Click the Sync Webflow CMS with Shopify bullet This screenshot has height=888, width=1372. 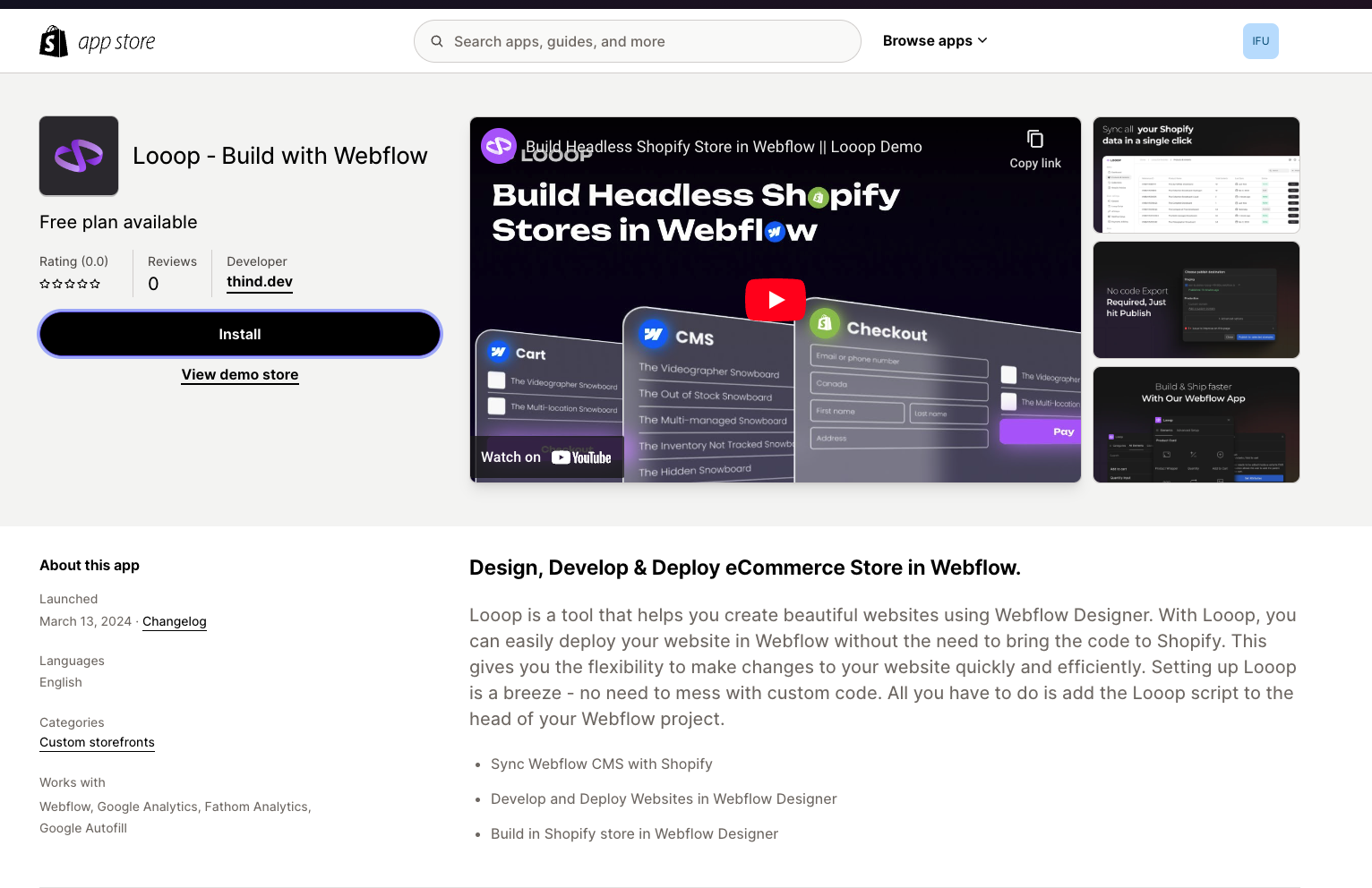pos(602,764)
